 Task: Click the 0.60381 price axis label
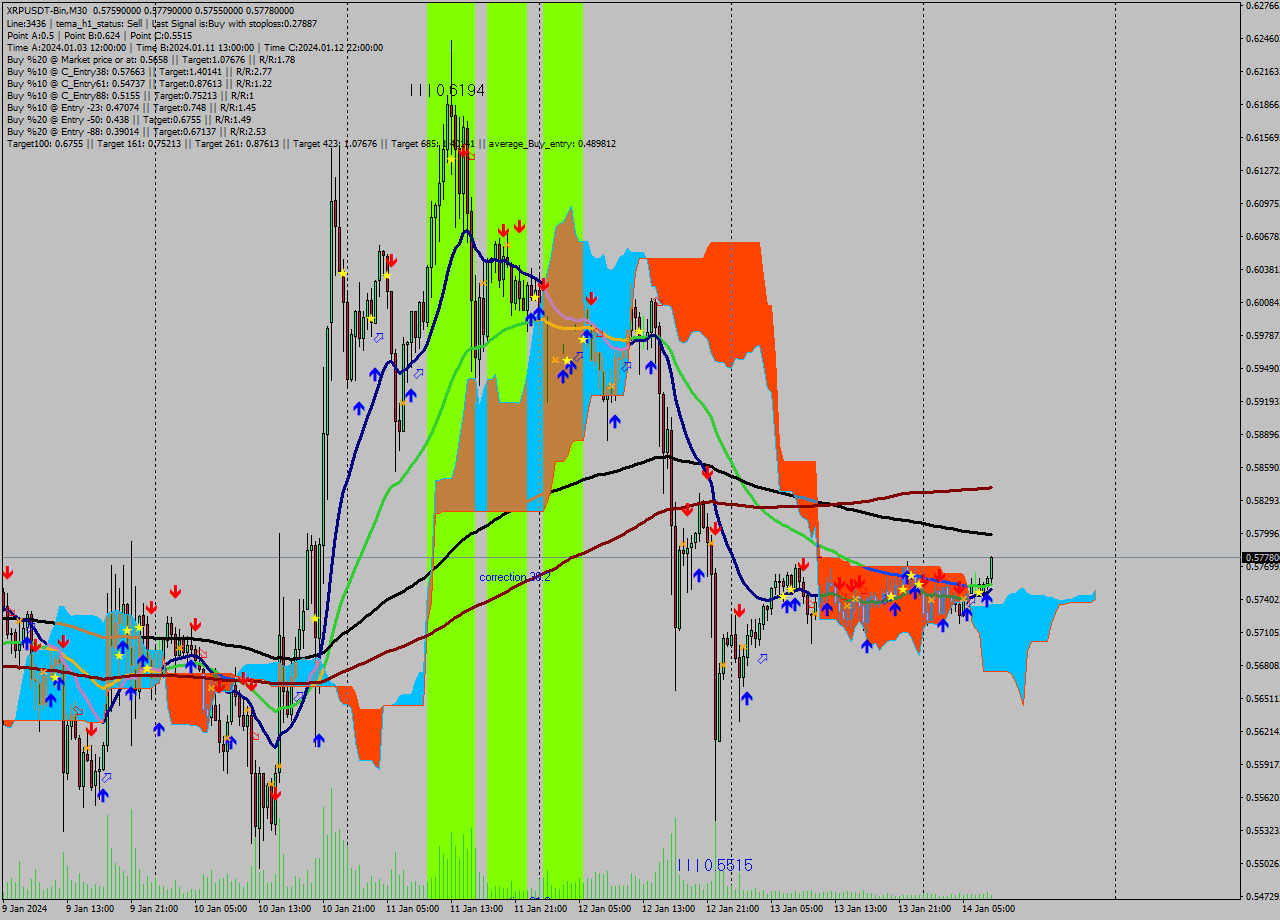pyautogui.click(x=1262, y=270)
